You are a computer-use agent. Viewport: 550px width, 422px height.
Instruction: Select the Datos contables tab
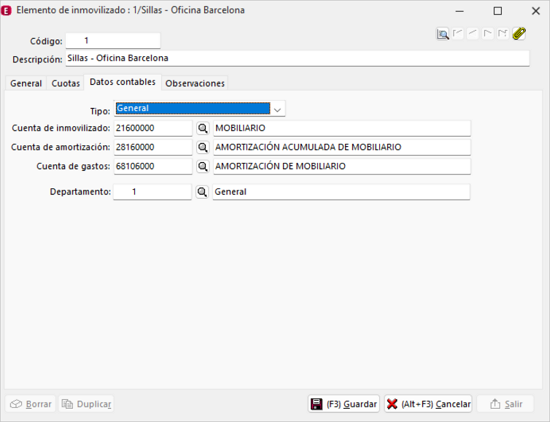pos(122,82)
